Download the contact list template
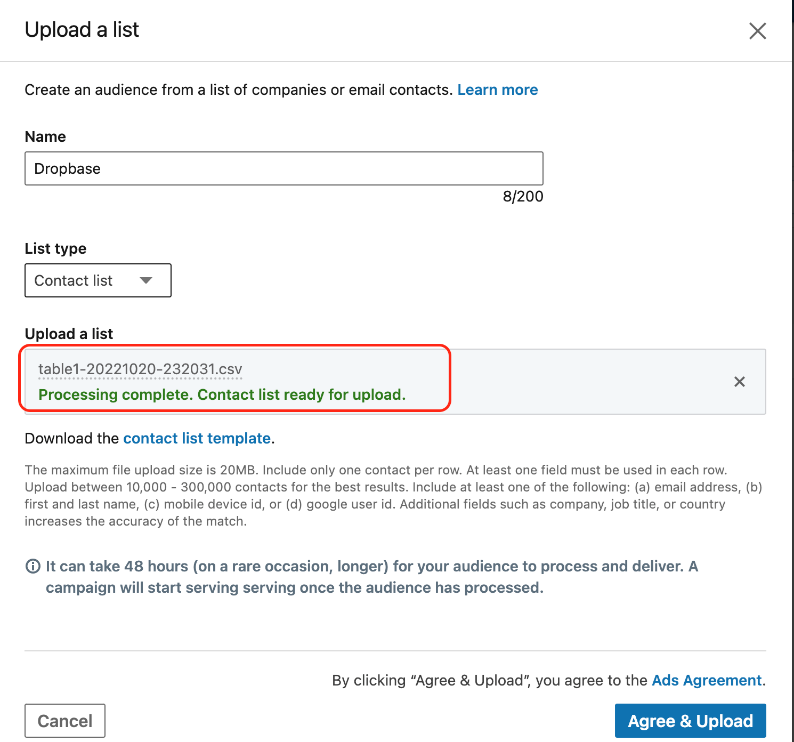The width and height of the screenshot is (794, 742). click(x=197, y=438)
